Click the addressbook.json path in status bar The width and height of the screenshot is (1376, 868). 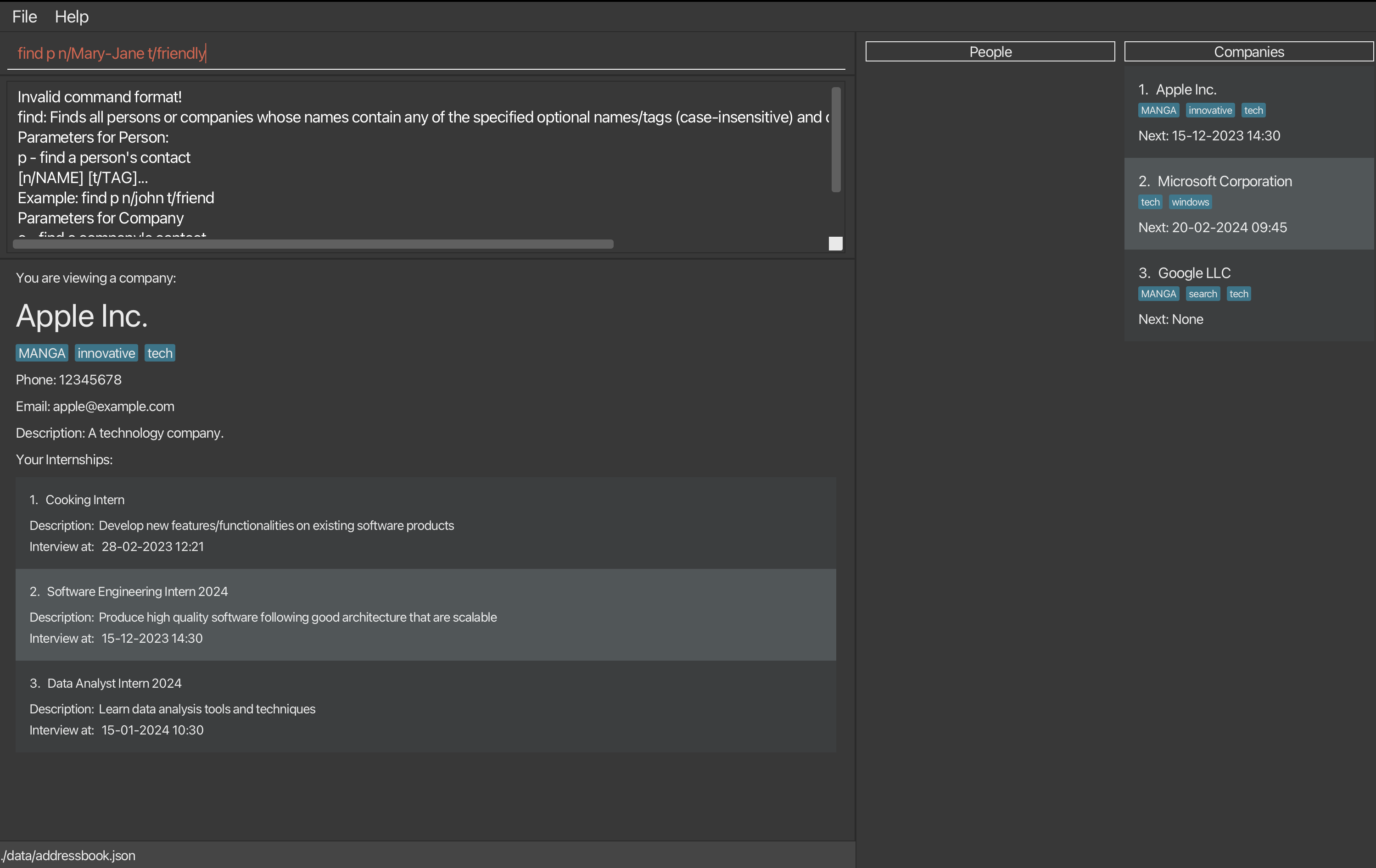tap(68, 856)
